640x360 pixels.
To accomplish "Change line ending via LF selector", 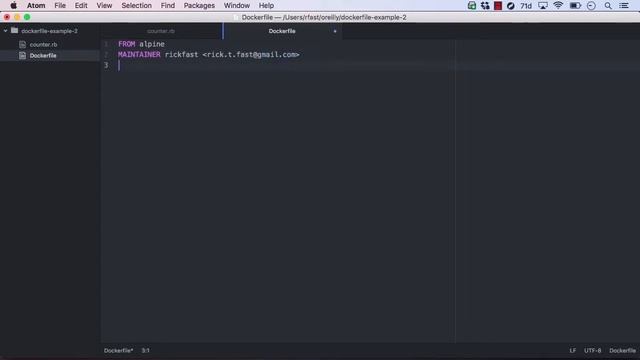I will click(573, 350).
